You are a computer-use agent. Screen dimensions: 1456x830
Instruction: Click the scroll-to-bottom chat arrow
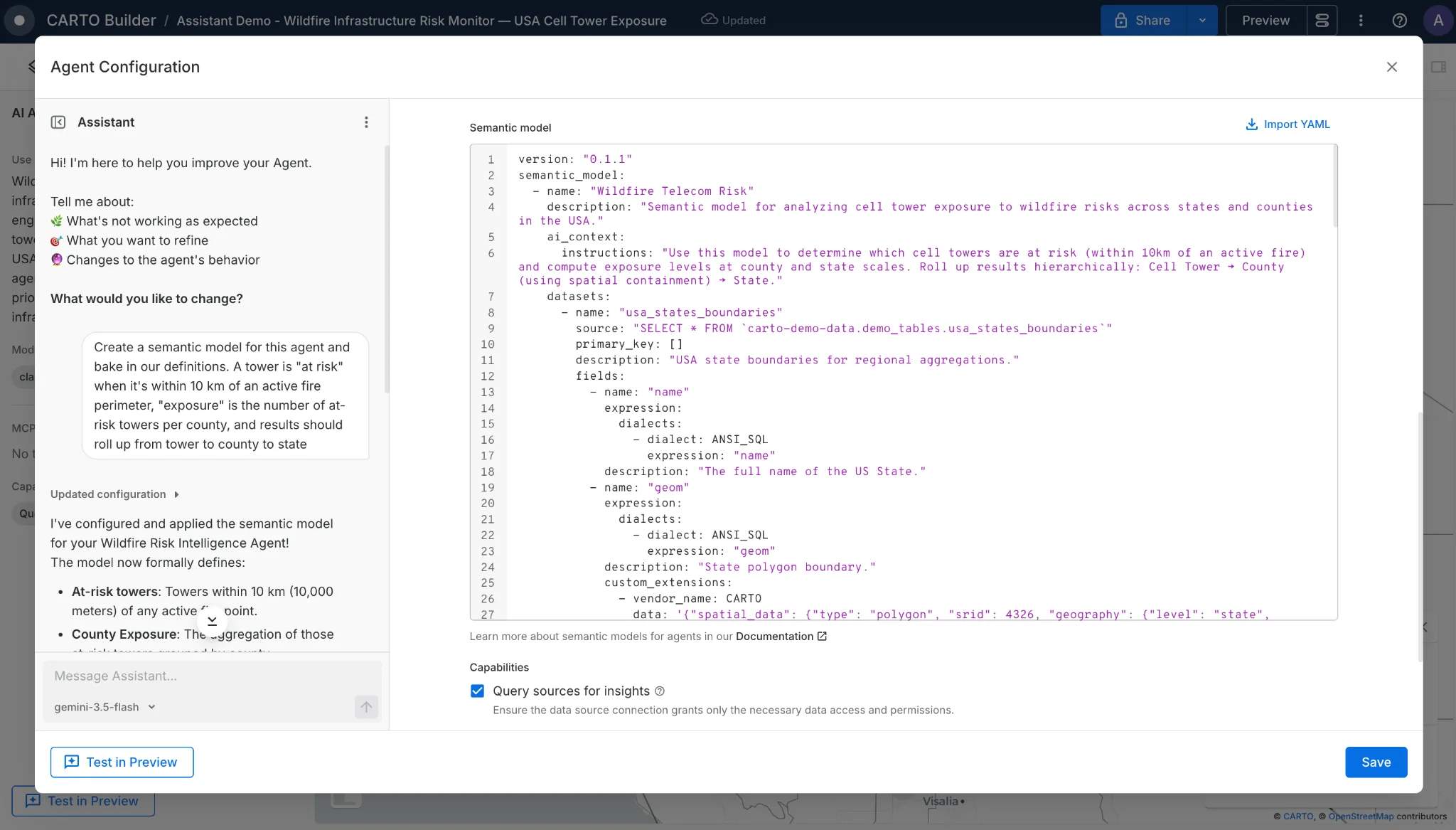(212, 621)
